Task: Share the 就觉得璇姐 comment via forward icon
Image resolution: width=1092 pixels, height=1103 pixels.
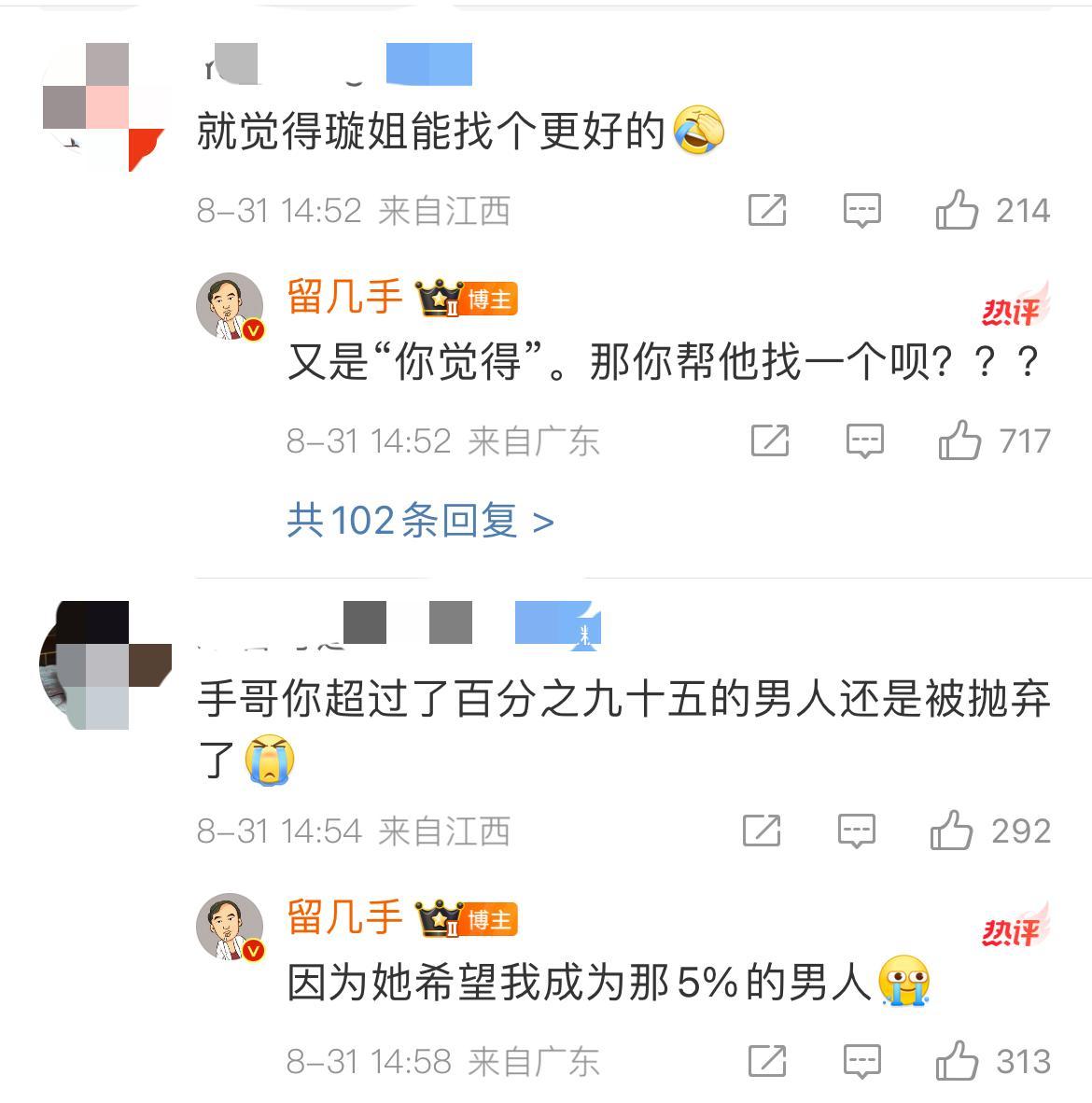Action: 767,210
